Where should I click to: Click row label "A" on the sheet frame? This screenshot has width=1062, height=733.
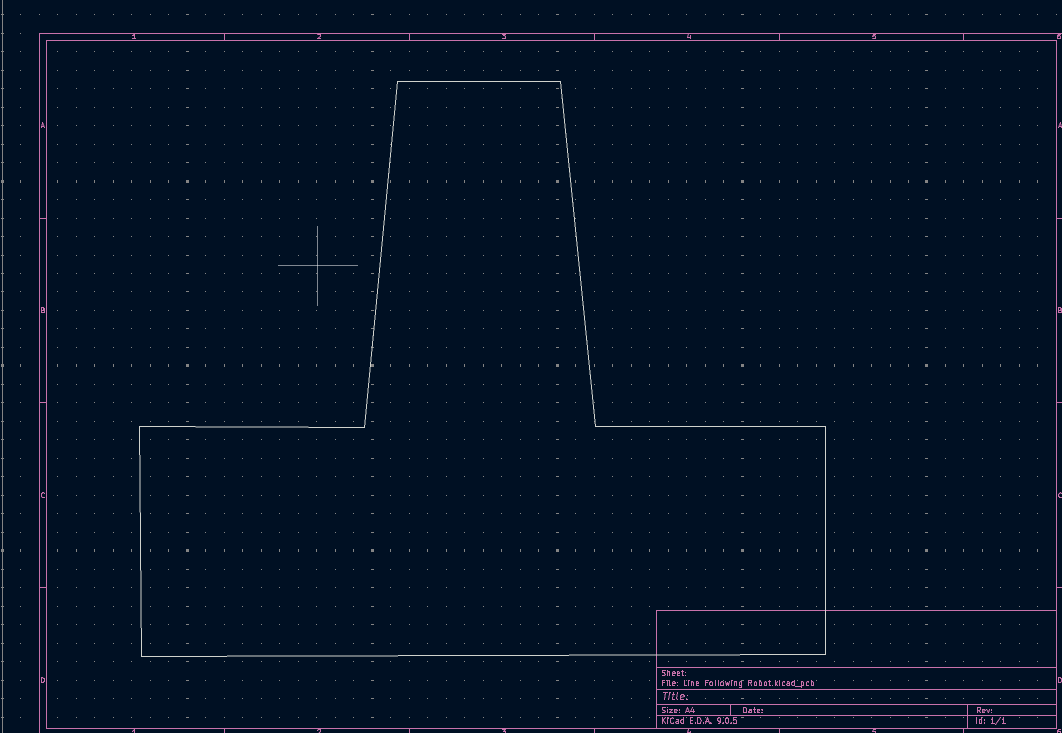pos(42,126)
